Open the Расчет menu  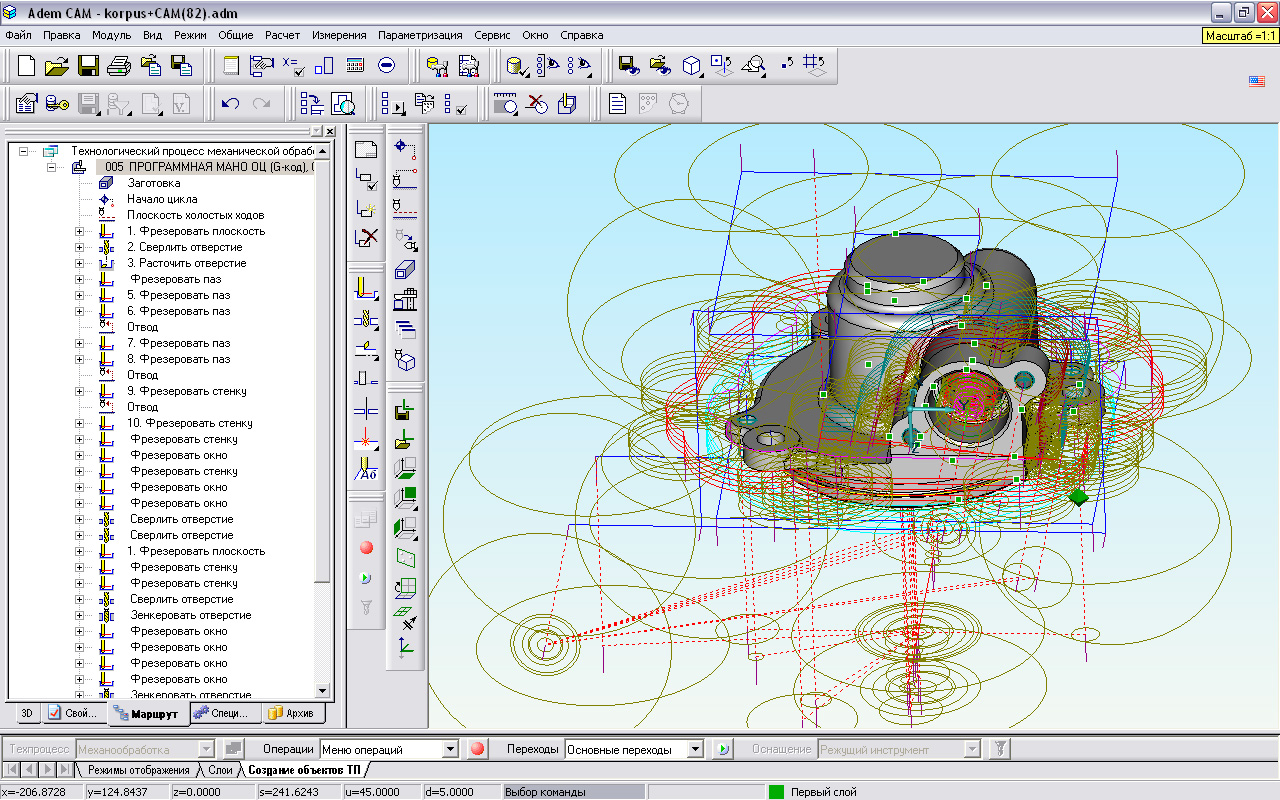click(282, 35)
